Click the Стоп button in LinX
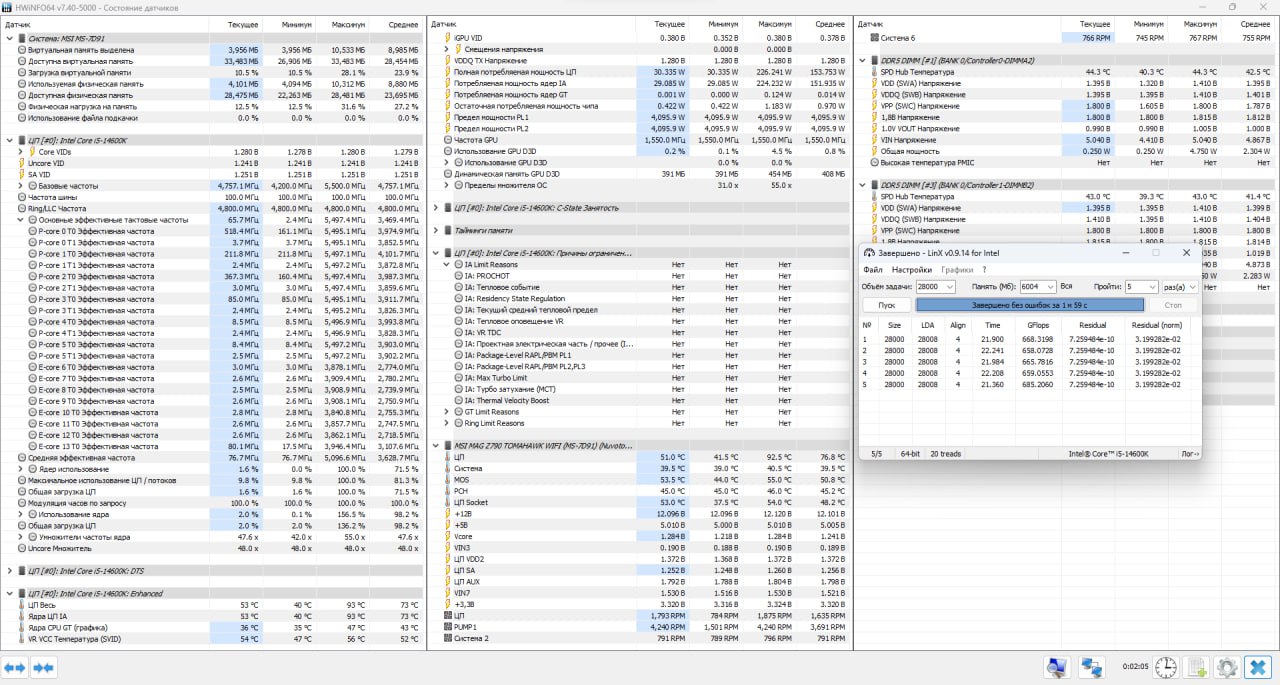Viewport: 1280px width, 685px height. (1173, 305)
